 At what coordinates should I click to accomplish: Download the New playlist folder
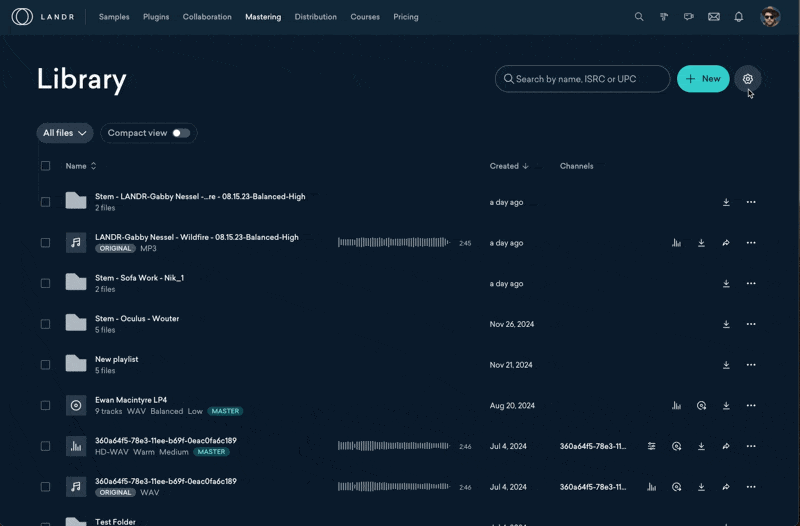(x=726, y=365)
